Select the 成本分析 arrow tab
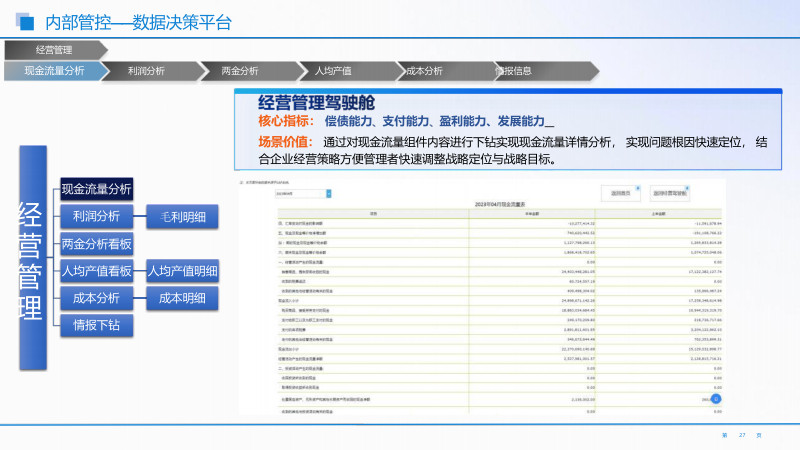 click(425, 71)
